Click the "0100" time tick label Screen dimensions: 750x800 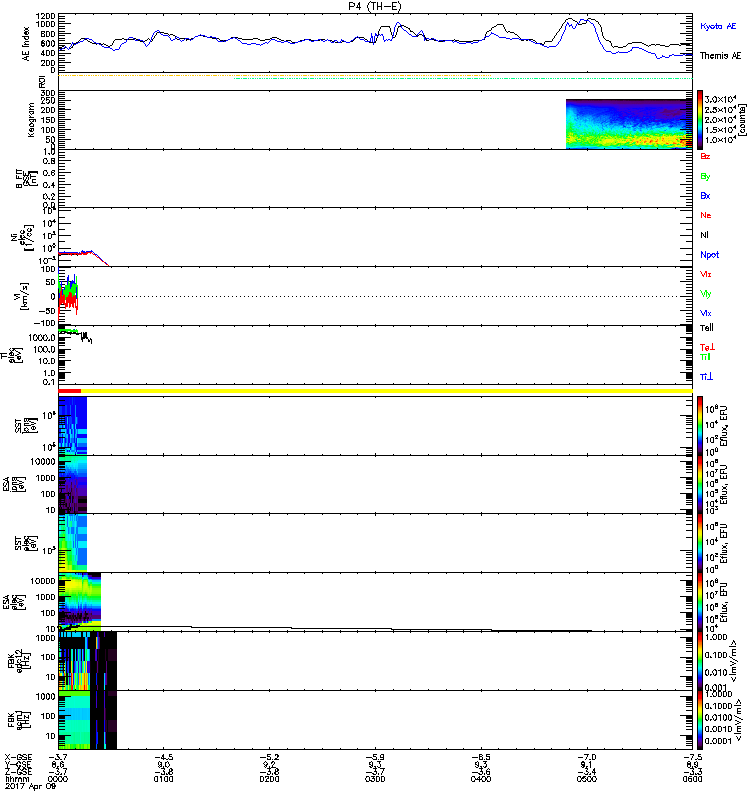tap(163, 779)
